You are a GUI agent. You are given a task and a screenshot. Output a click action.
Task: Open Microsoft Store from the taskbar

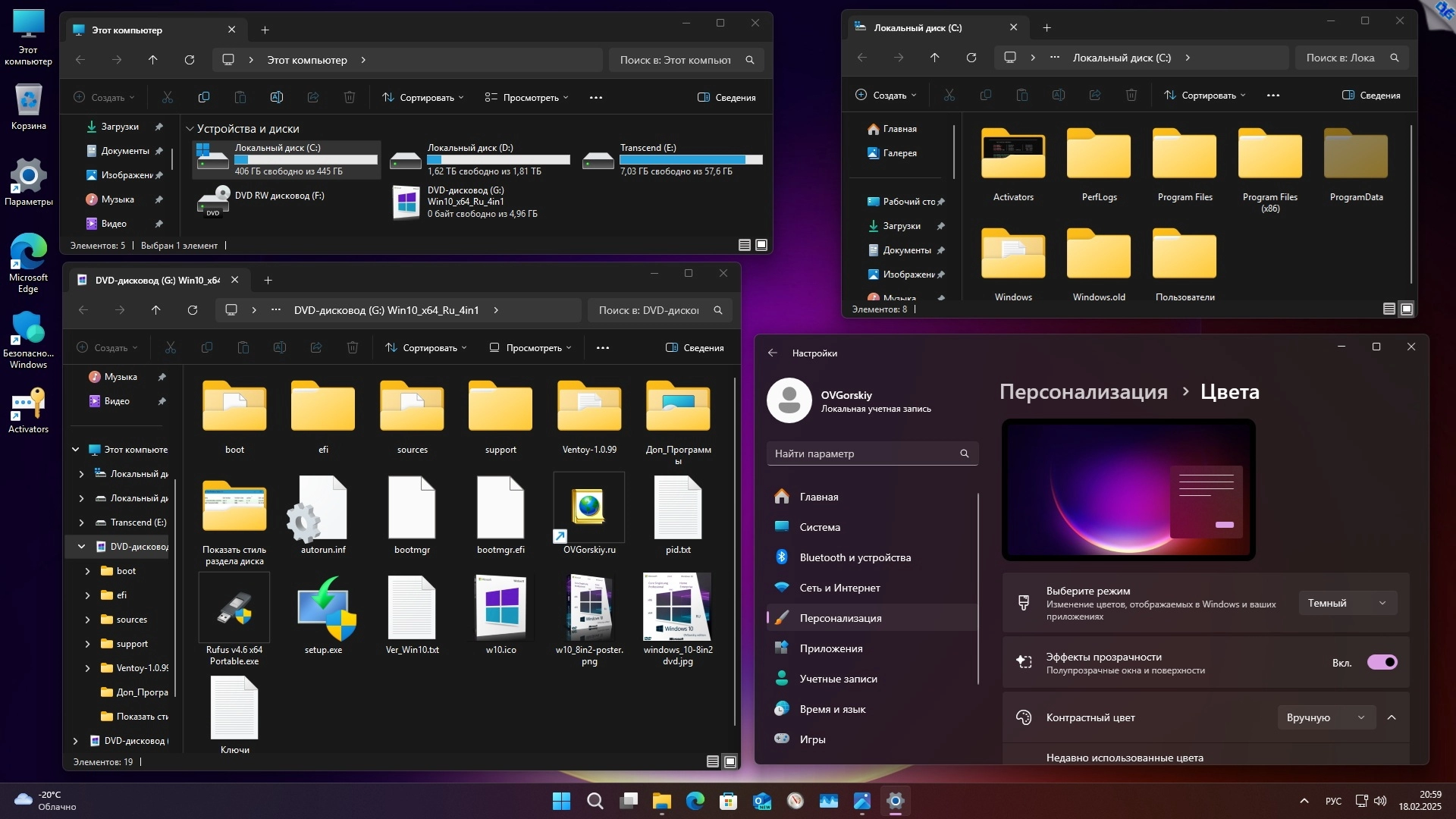728,801
